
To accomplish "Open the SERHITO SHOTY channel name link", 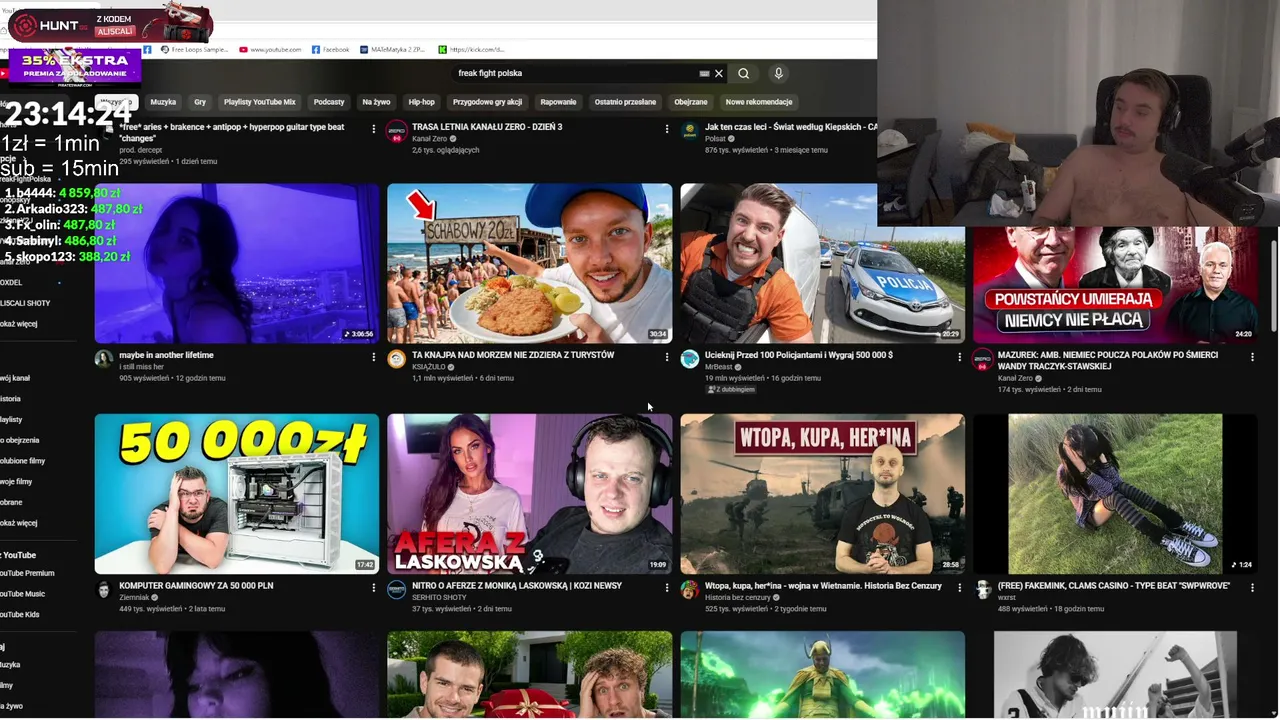I will (x=439, y=597).
